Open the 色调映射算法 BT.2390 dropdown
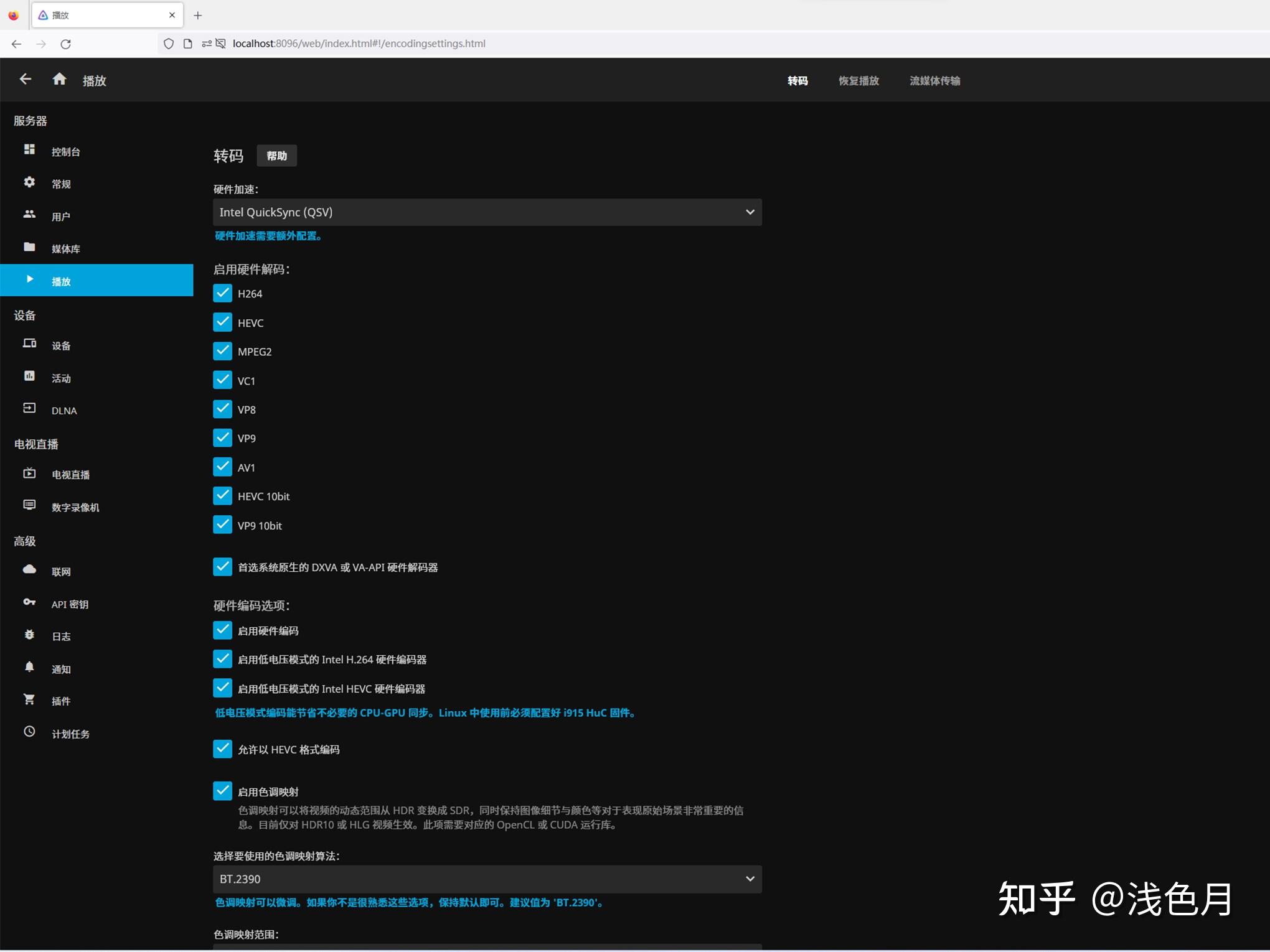 [x=487, y=879]
